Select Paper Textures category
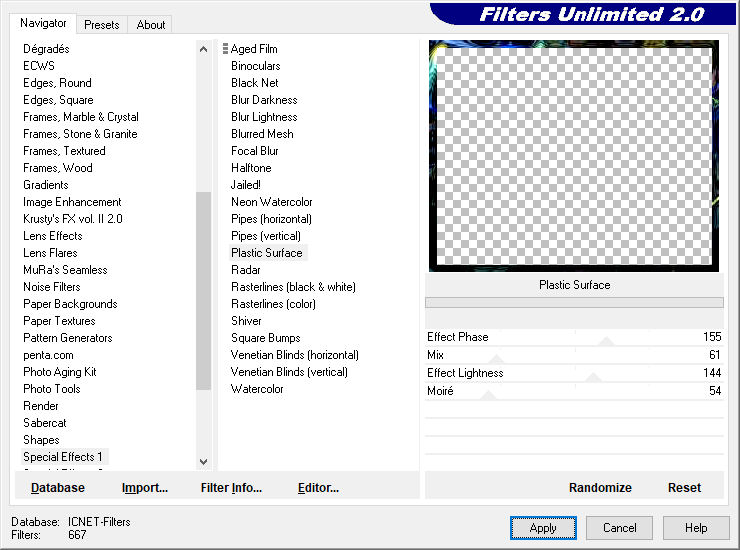 coord(59,321)
